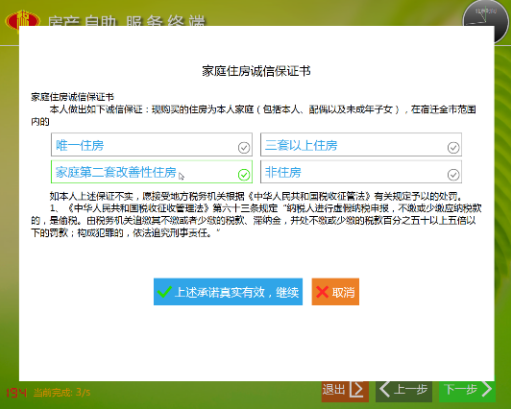Select the 家庭第二套改善性住房 option
511x409 pixels.
point(152,172)
